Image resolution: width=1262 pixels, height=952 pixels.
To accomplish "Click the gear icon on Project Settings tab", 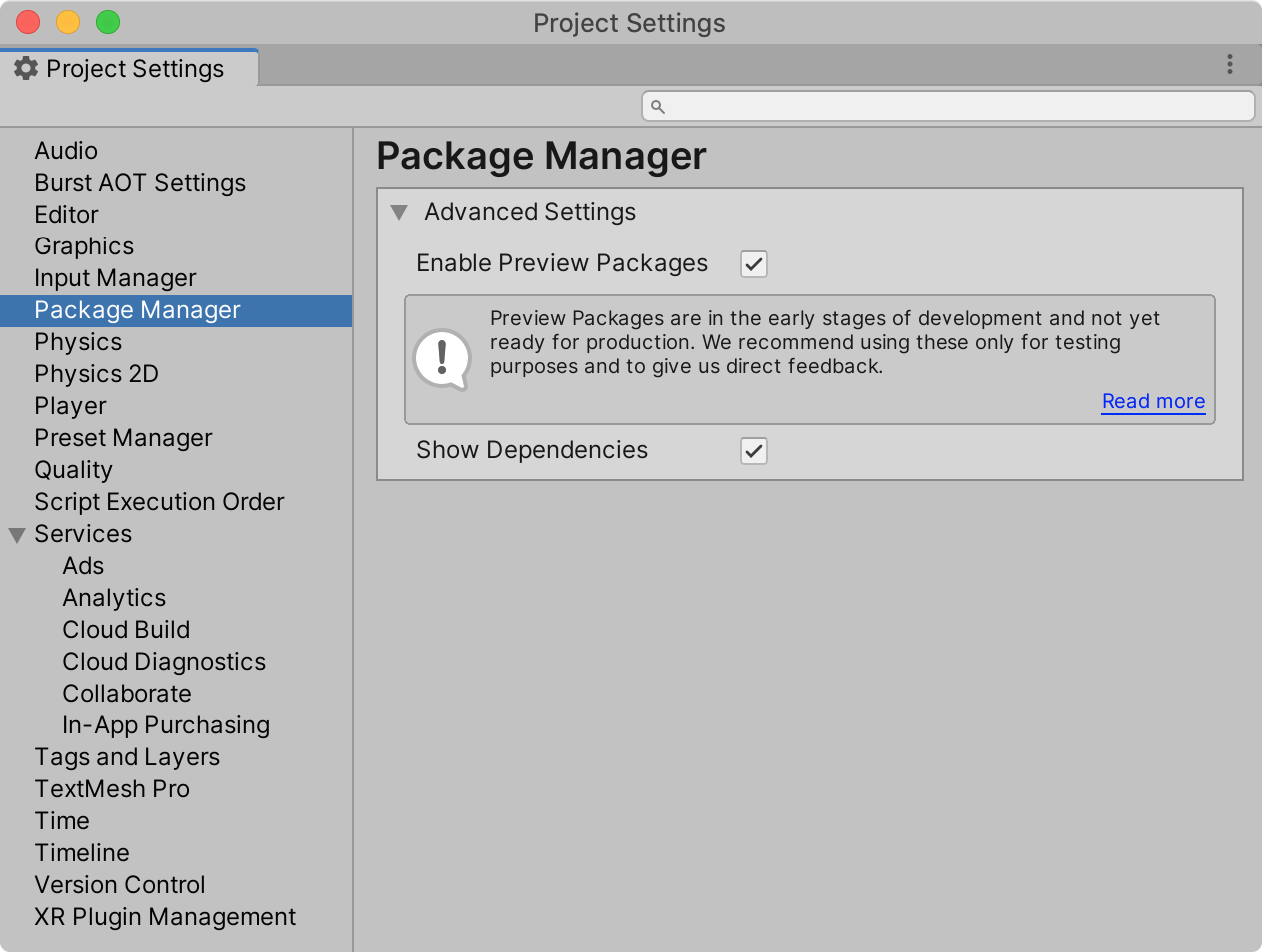I will 26,68.
